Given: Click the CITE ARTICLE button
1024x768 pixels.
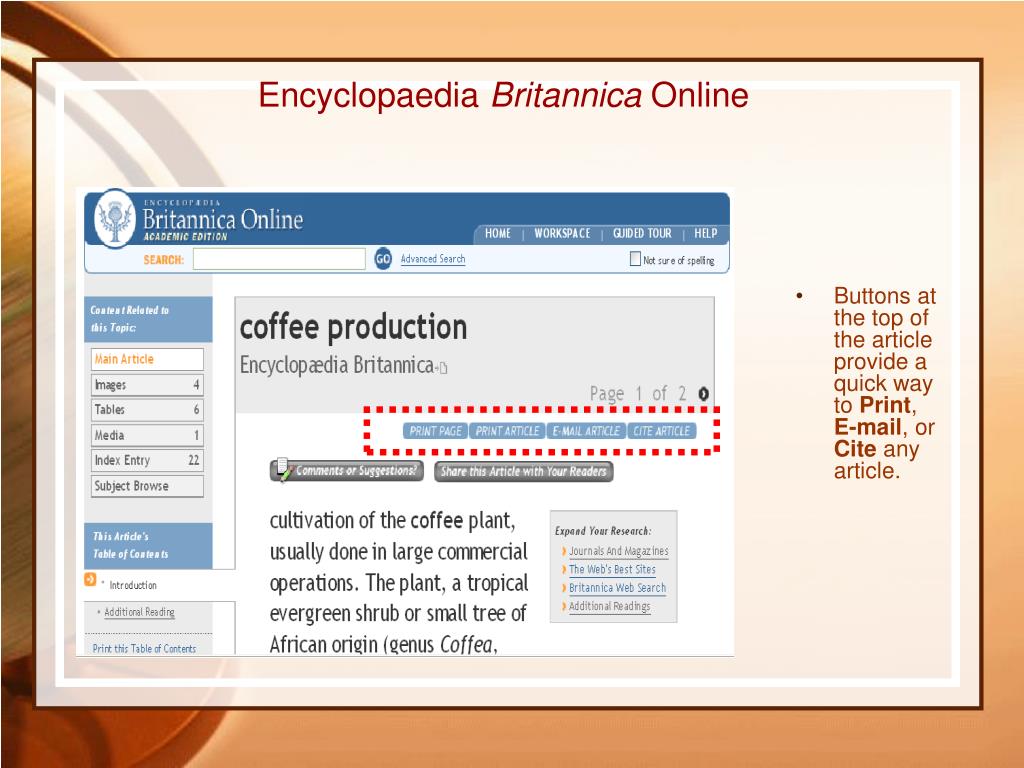Looking at the screenshot, I should 662,431.
